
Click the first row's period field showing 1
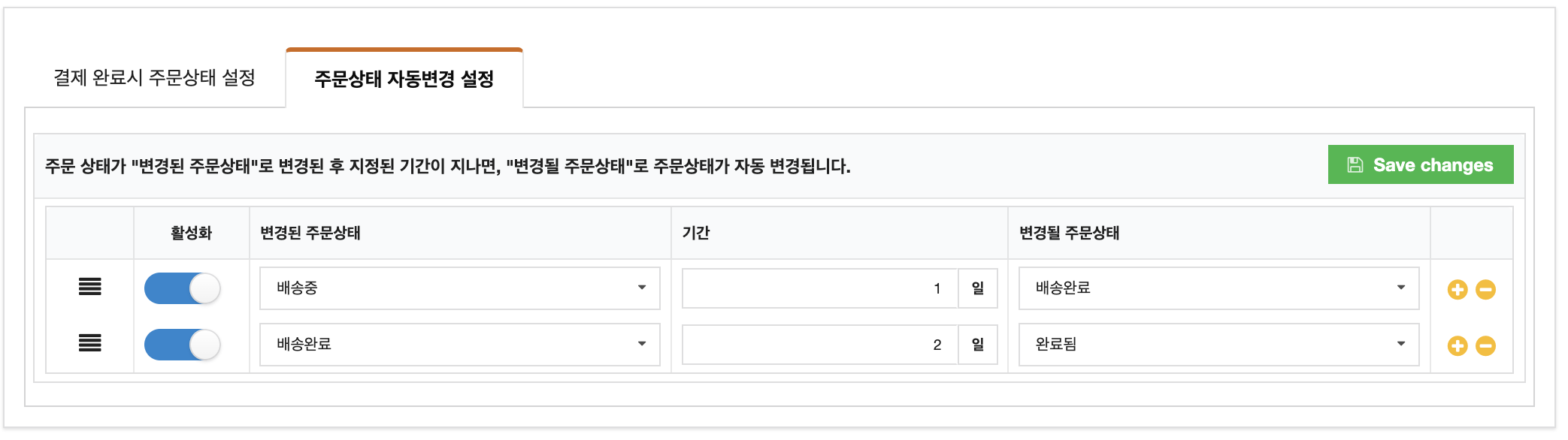(819, 288)
